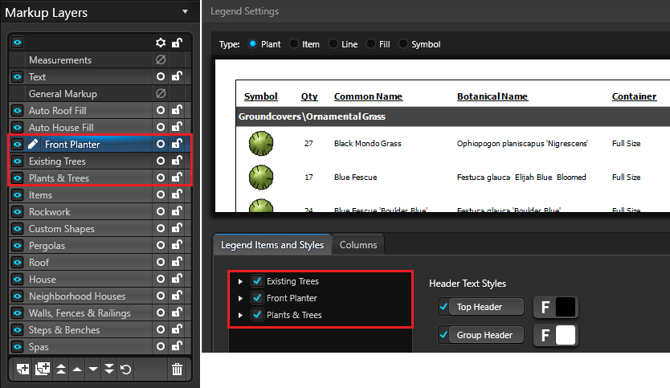Toggle master visibility eye in header row
670x388 pixels.
pyautogui.click(x=17, y=42)
